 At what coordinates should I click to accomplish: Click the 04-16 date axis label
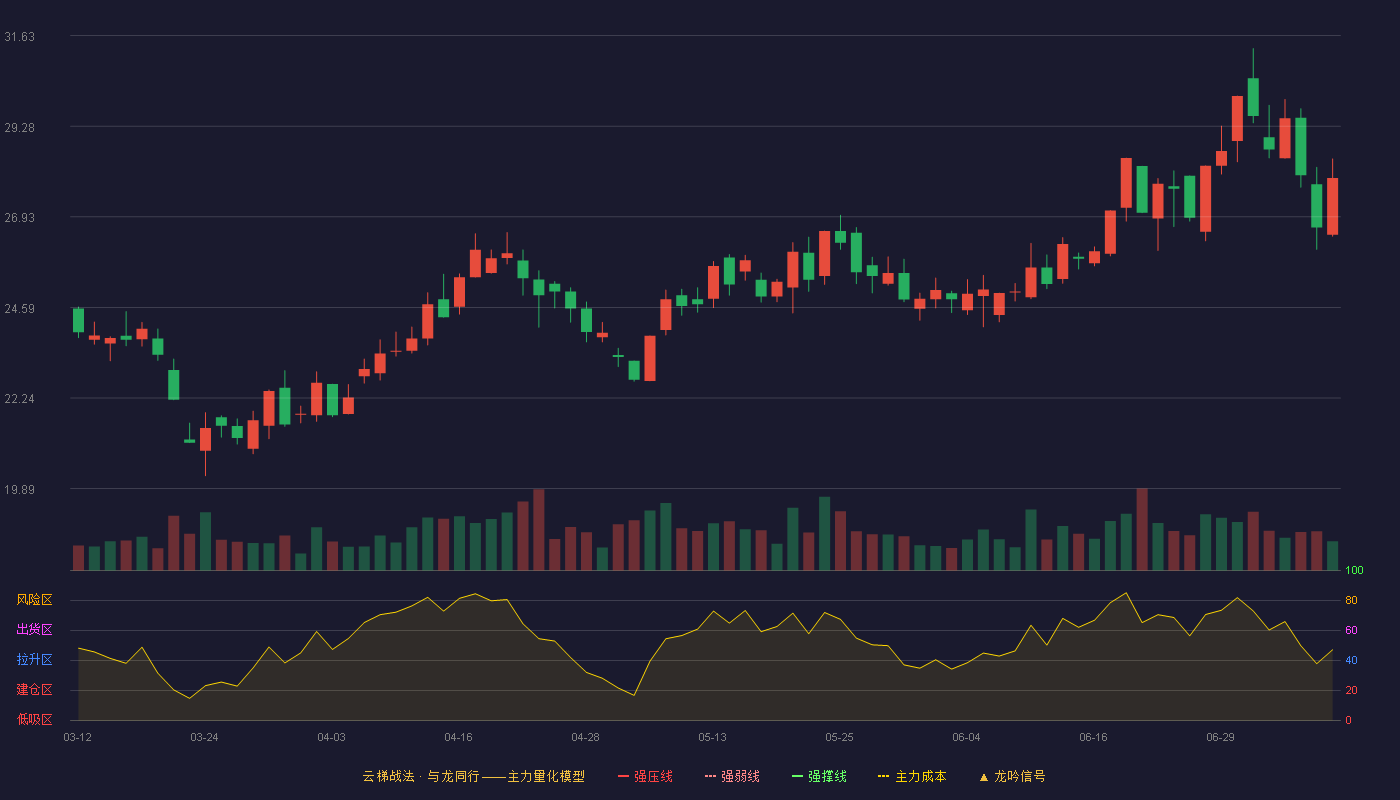pyautogui.click(x=458, y=737)
